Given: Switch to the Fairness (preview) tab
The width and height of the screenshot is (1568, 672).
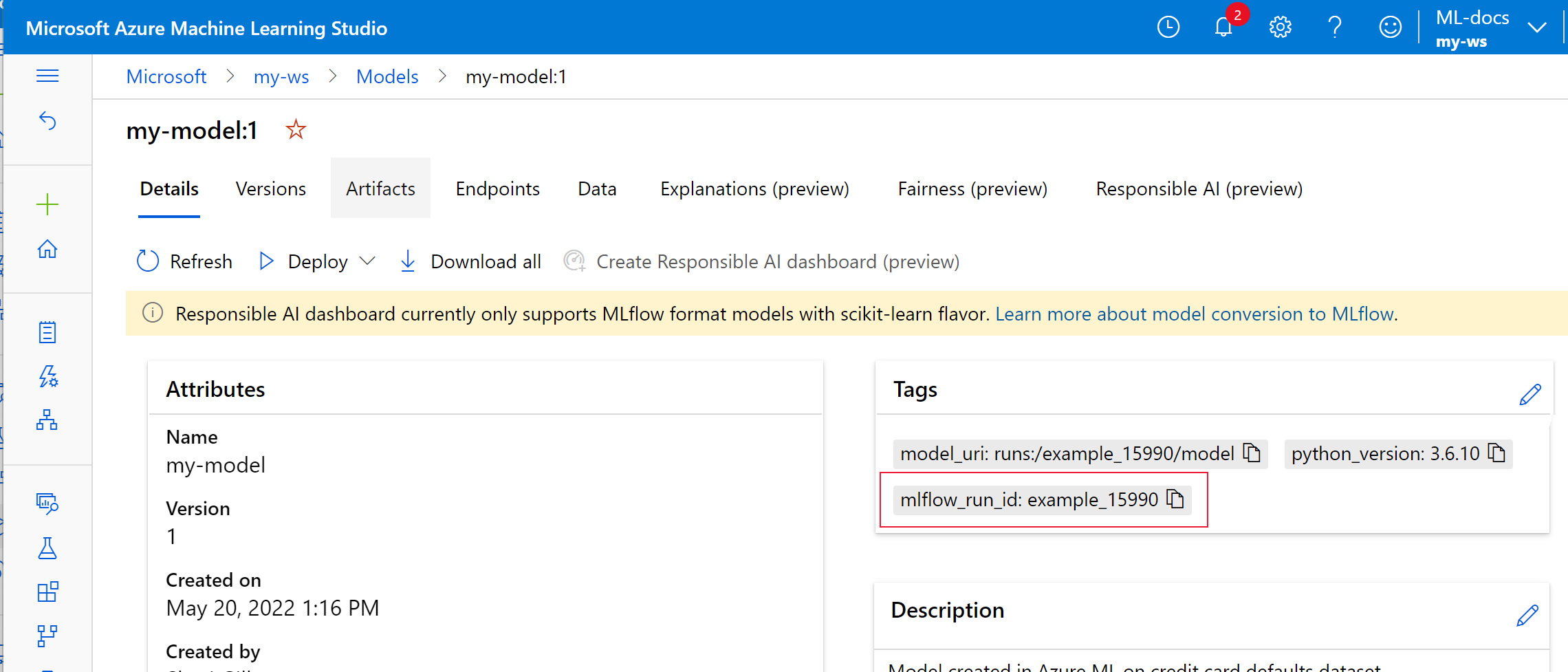Looking at the screenshot, I should pos(972,188).
